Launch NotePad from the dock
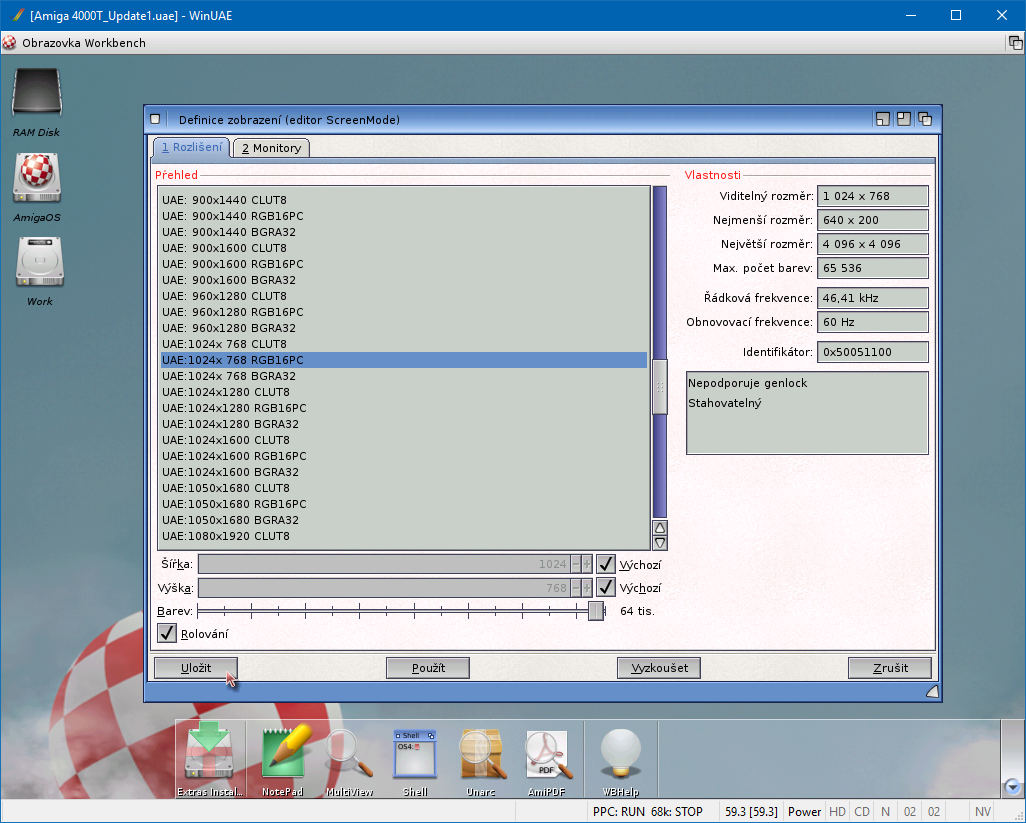This screenshot has width=1026, height=823. pos(282,755)
